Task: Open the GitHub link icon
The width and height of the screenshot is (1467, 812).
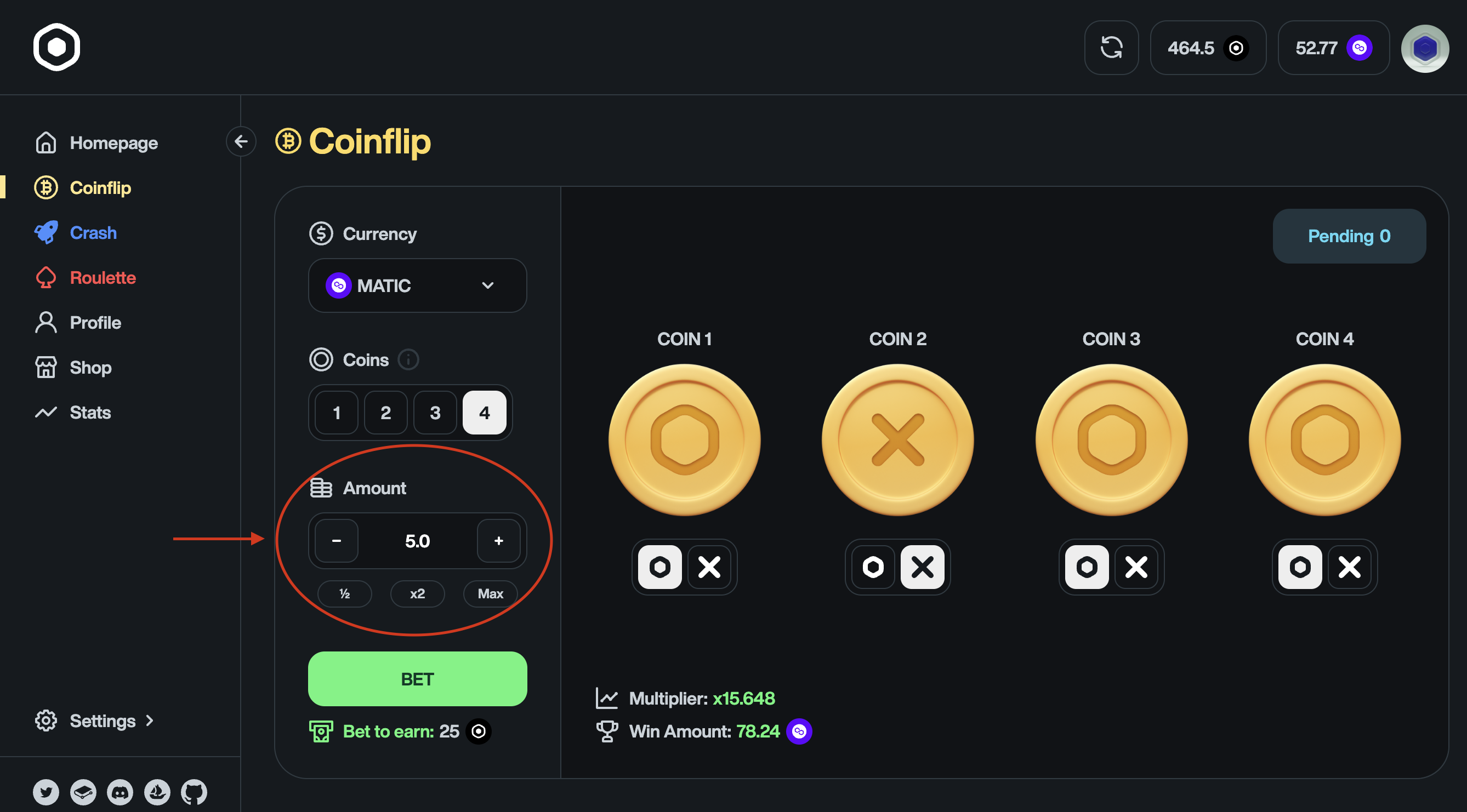Action: pyautogui.click(x=194, y=792)
